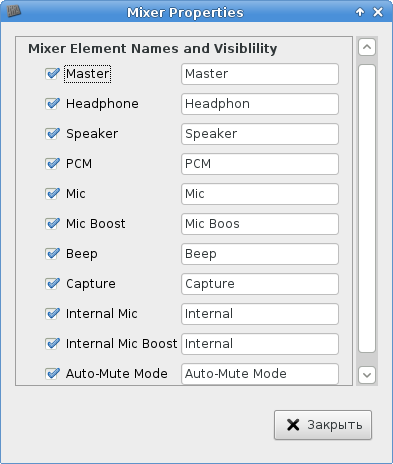
Task: Edit the Headphon name field
Action: pos(260,104)
